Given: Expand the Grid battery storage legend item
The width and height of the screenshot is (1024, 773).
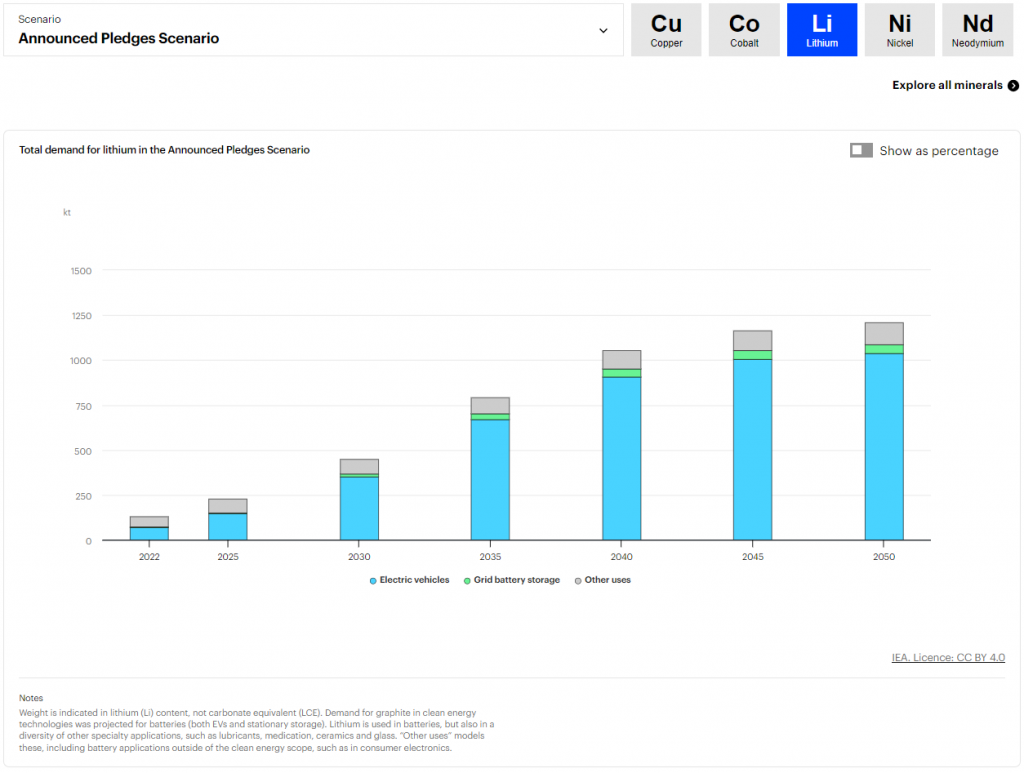Looking at the screenshot, I should coord(512,580).
